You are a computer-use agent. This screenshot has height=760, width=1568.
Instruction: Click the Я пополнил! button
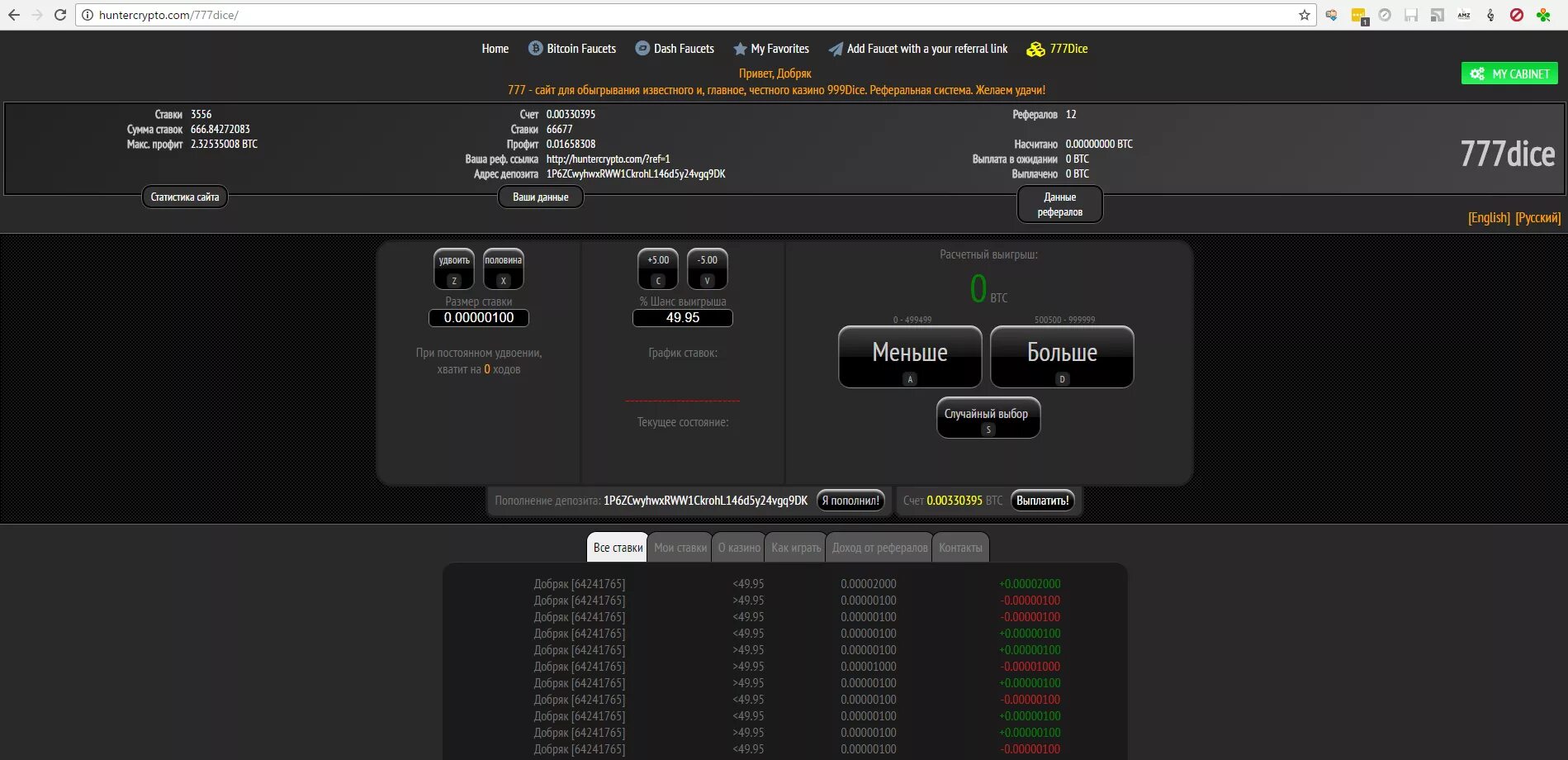pyautogui.click(x=850, y=501)
